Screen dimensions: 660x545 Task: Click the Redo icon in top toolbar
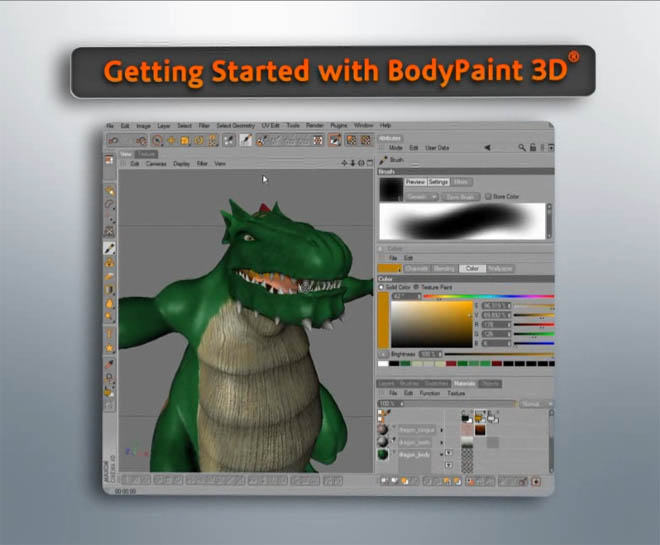tap(141, 141)
